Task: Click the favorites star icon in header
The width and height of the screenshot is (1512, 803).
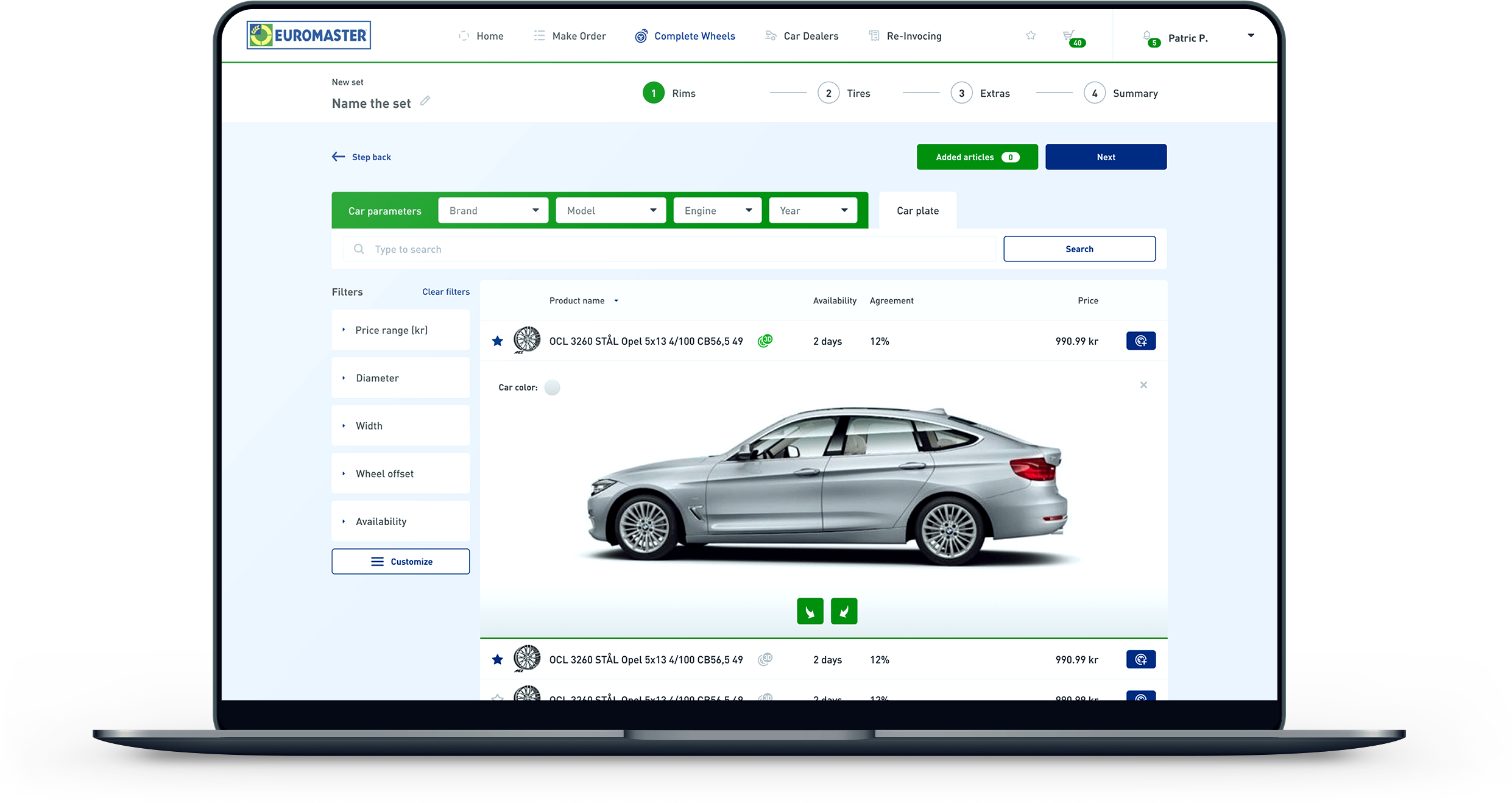Action: (1031, 35)
